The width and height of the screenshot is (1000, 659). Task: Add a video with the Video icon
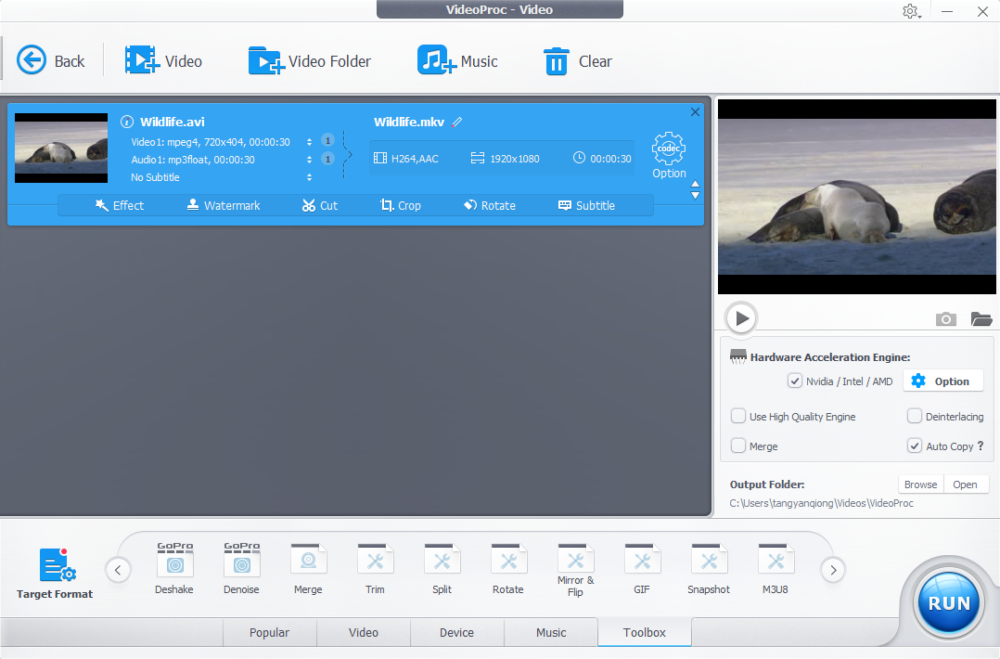[x=142, y=61]
